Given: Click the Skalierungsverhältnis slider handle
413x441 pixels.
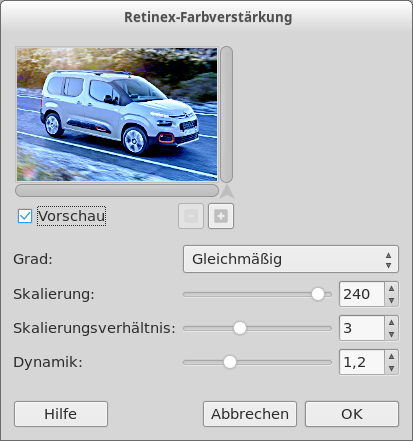Looking at the screenshot, I should pyautogui.click(x=240, y=328).
